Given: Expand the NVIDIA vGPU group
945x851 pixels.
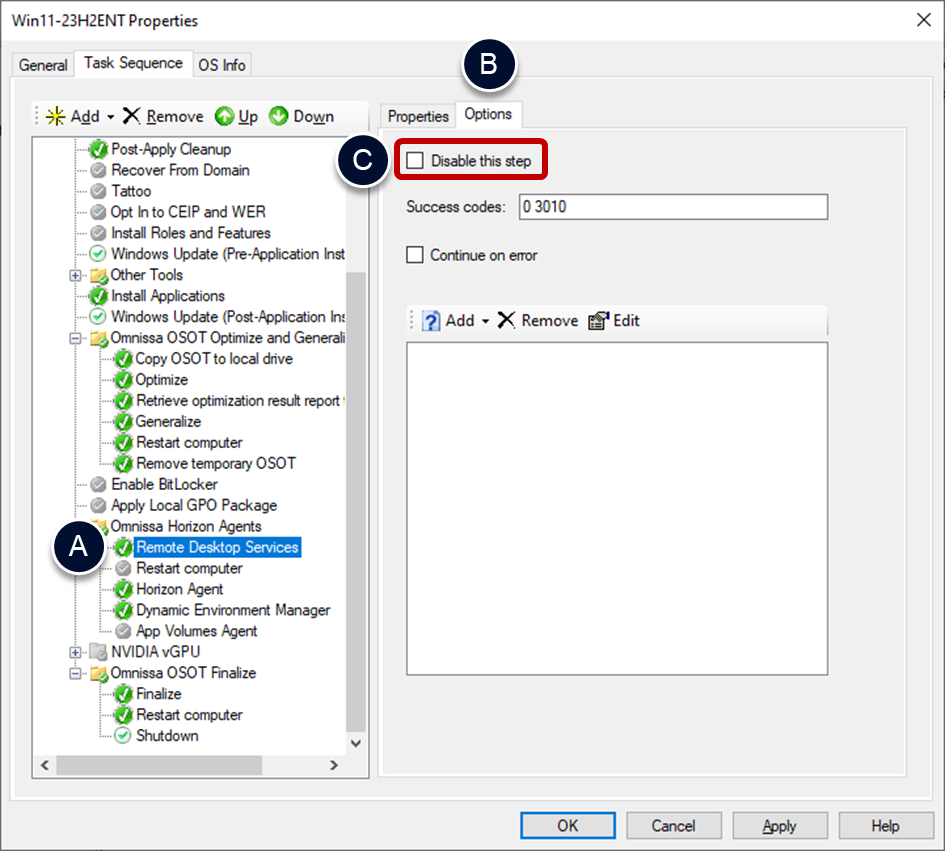Looking at the screenshot, I should tap(75, 652).
